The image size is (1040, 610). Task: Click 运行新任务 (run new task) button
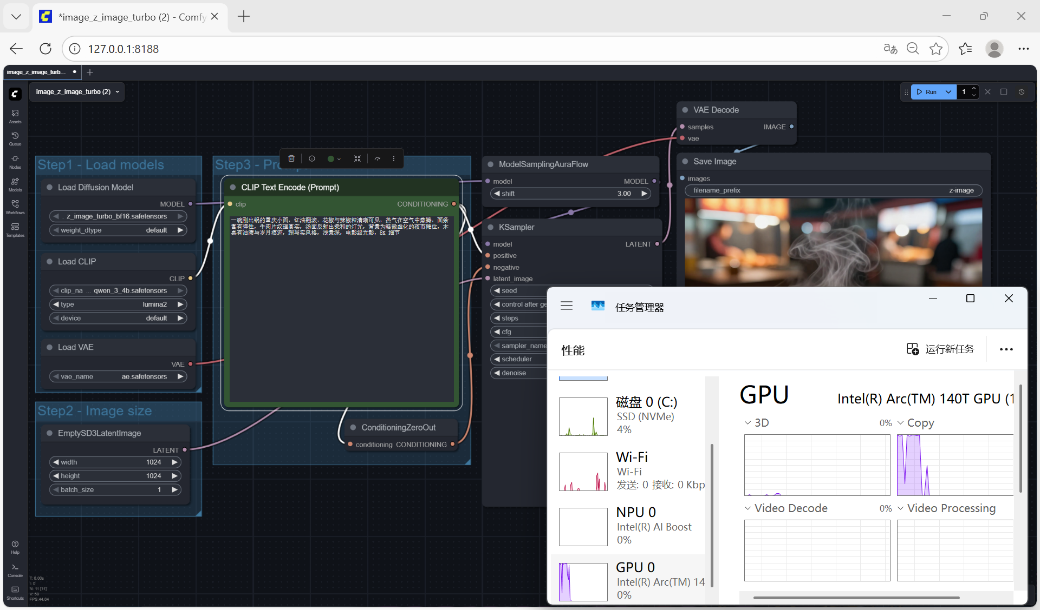(x=940, y=349)
